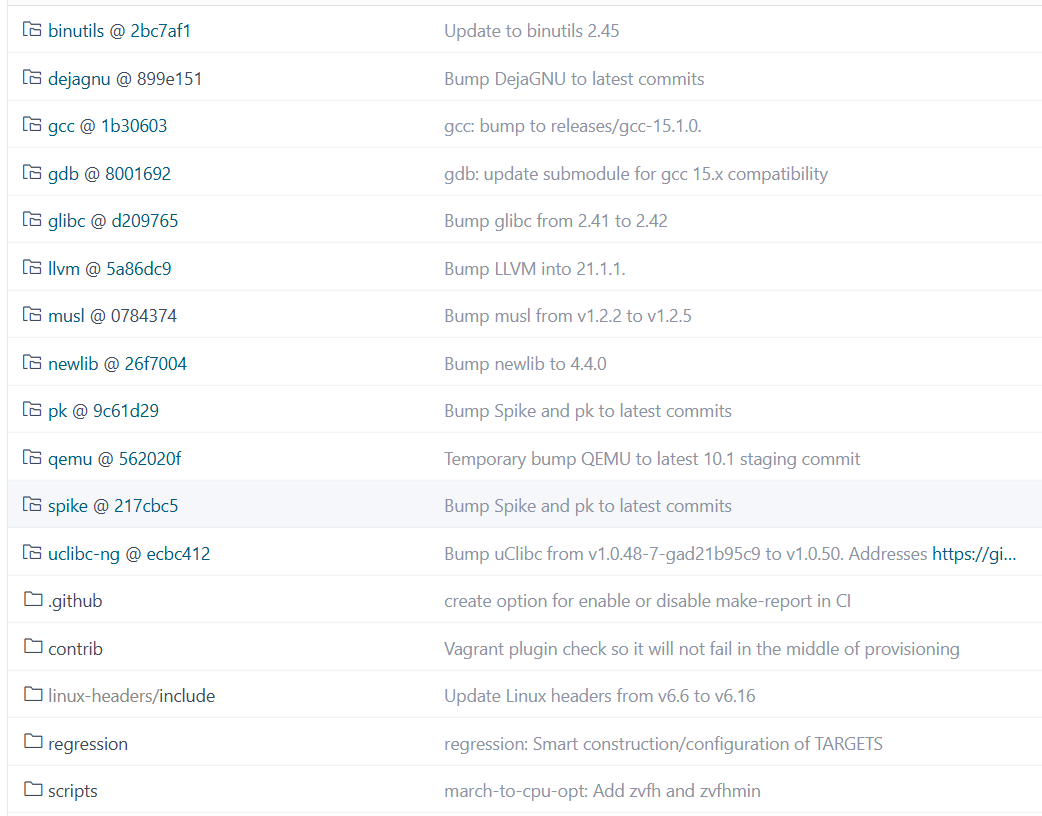Open commit 'regression: Smart construction/configuration of TARGETS'
Screen dimensions: 1042x816
[663, 744]
